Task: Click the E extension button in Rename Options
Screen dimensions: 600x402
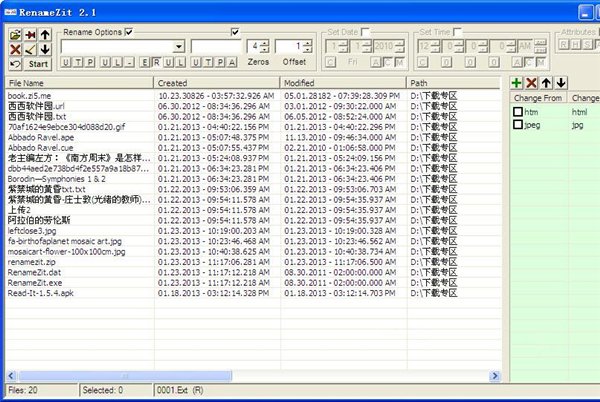Action: pos(144,62)
